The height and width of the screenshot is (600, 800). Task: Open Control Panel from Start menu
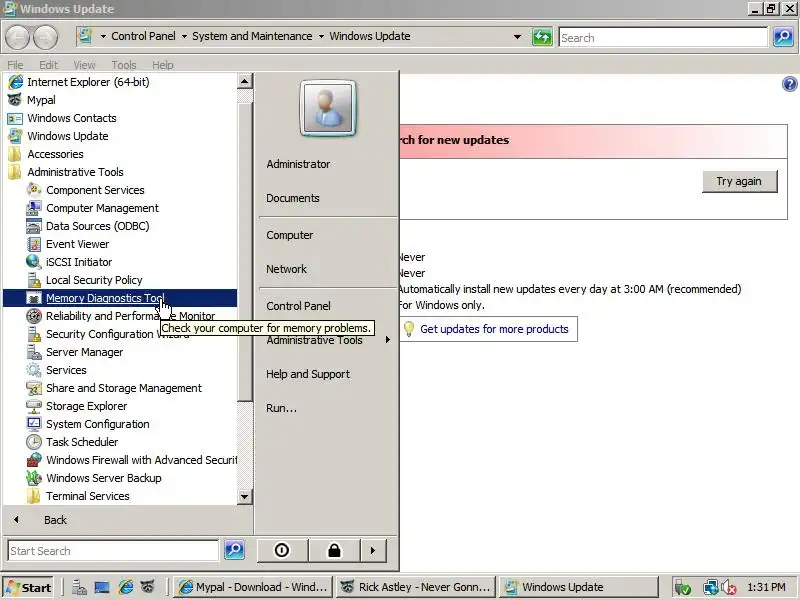point(298,306)
